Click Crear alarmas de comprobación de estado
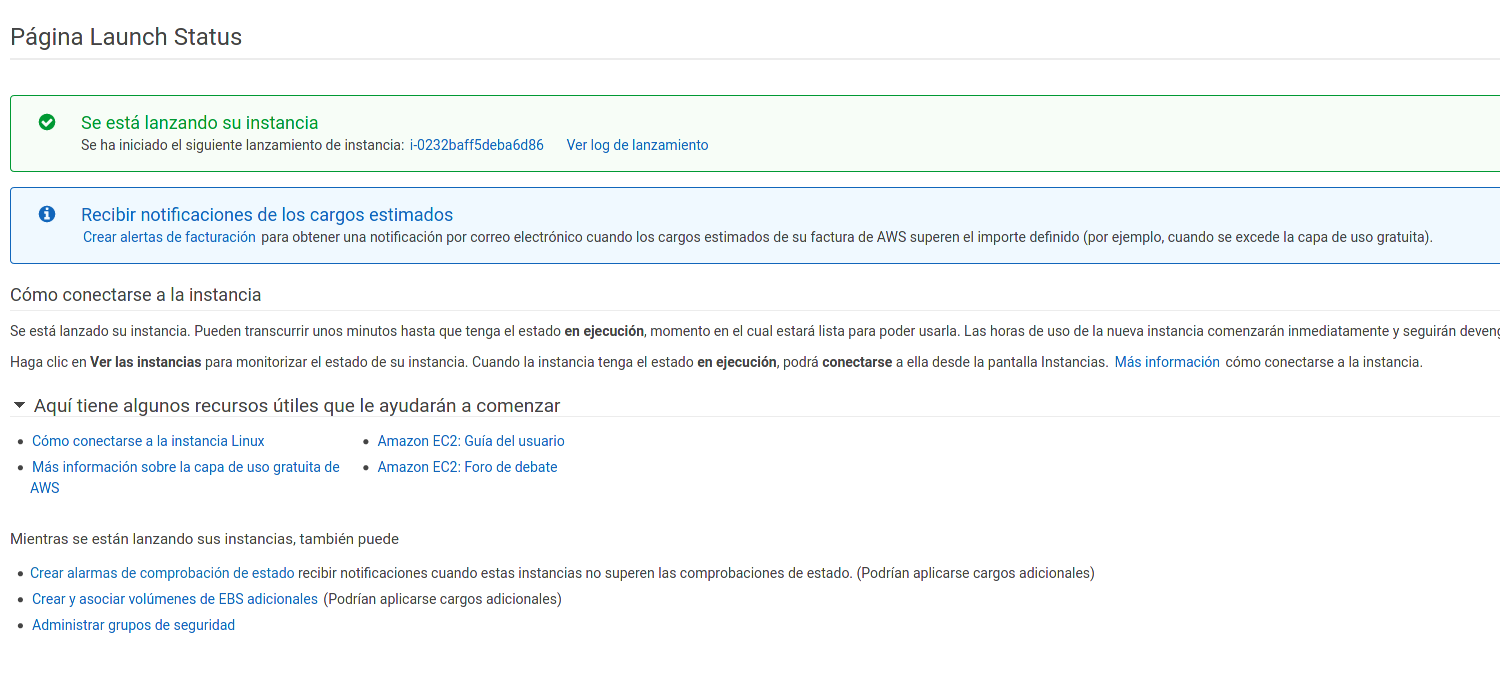The image size is (1500, 690). (162, 572)
